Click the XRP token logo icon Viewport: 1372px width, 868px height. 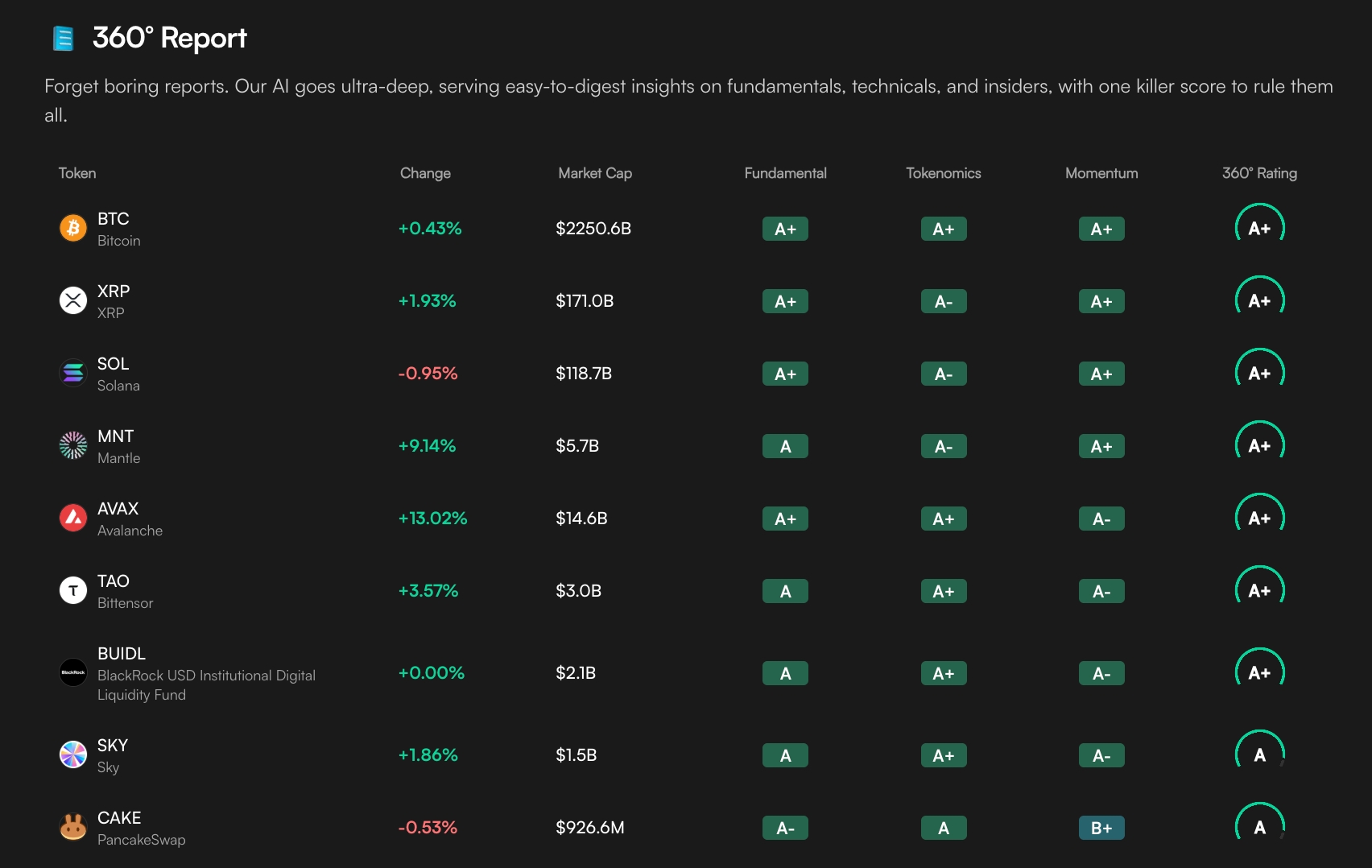(x=73, y=300)
